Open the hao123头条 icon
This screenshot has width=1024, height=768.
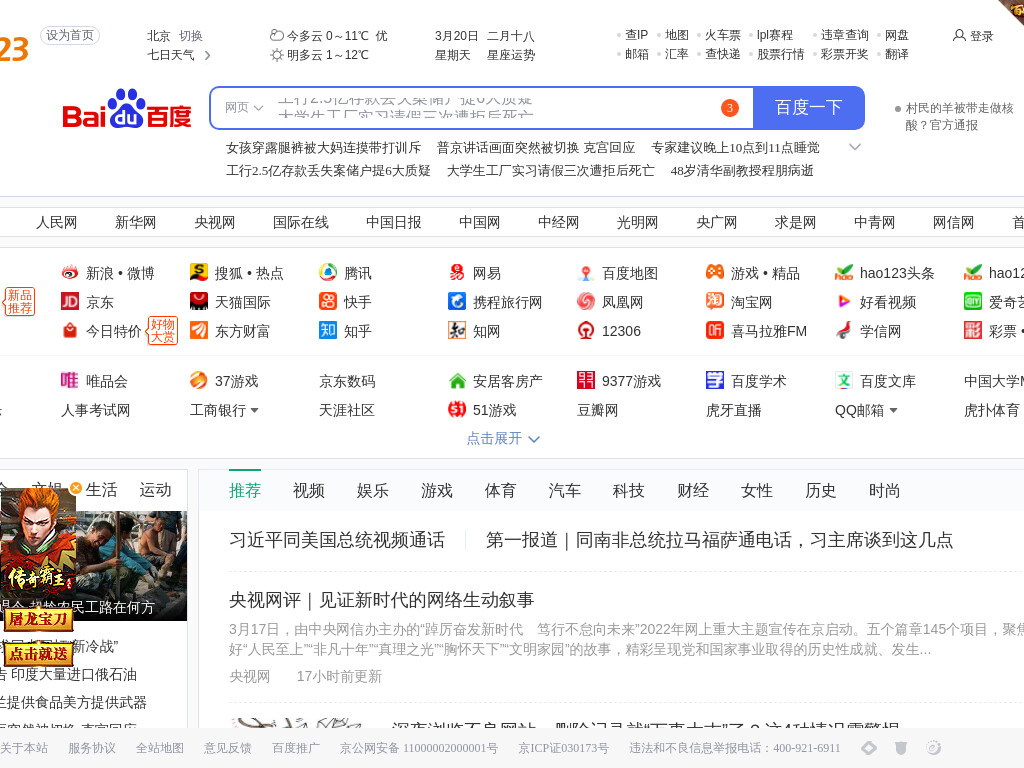coord(844,272)
